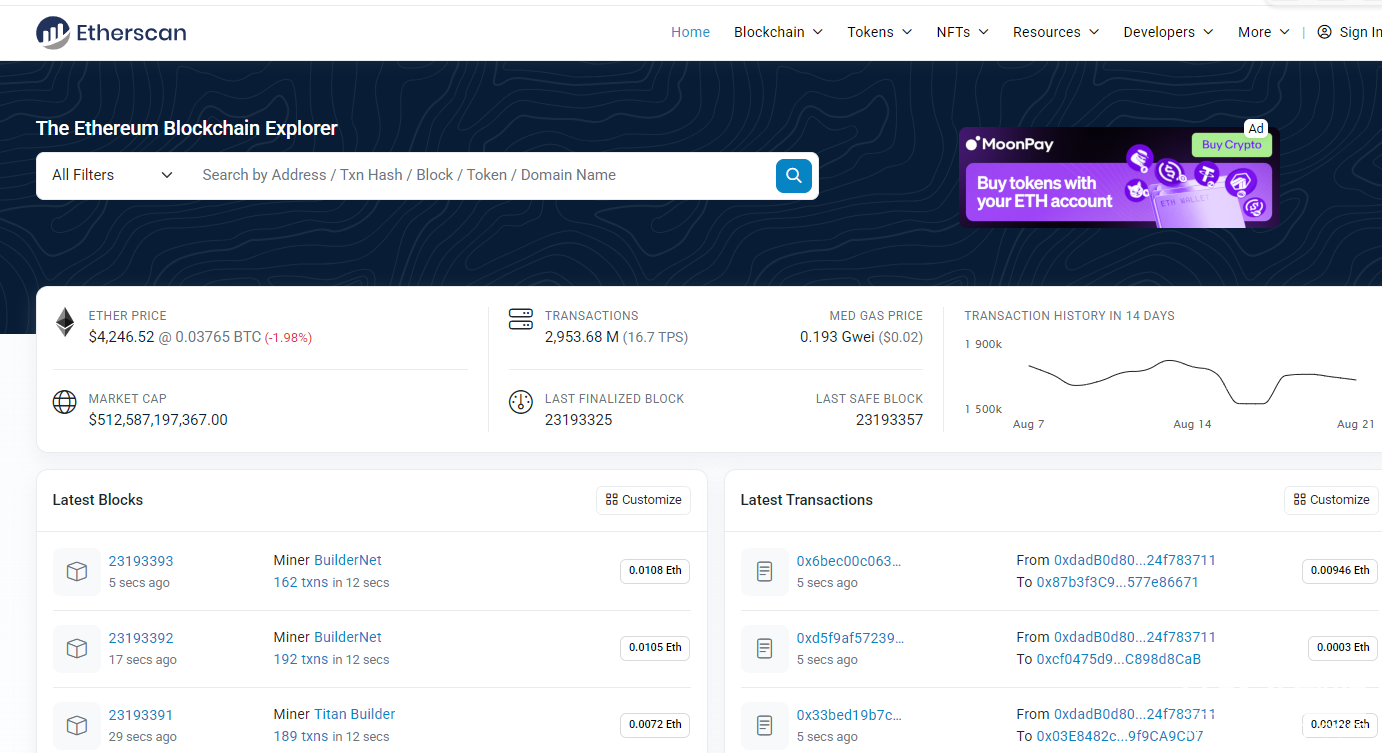Open the Titan Builder miner link
Screen dimensions: 1382x753
[x=354, y=714]
